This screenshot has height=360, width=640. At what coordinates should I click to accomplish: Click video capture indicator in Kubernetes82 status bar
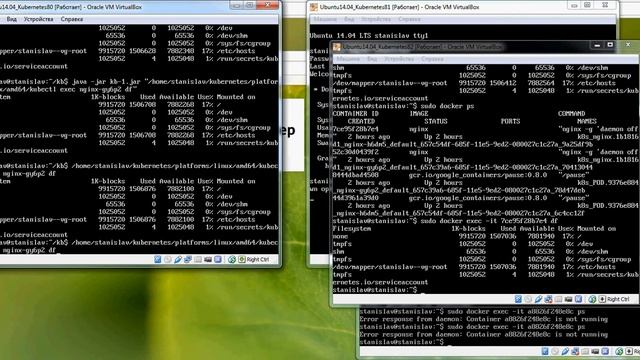(x=568, y=299)
